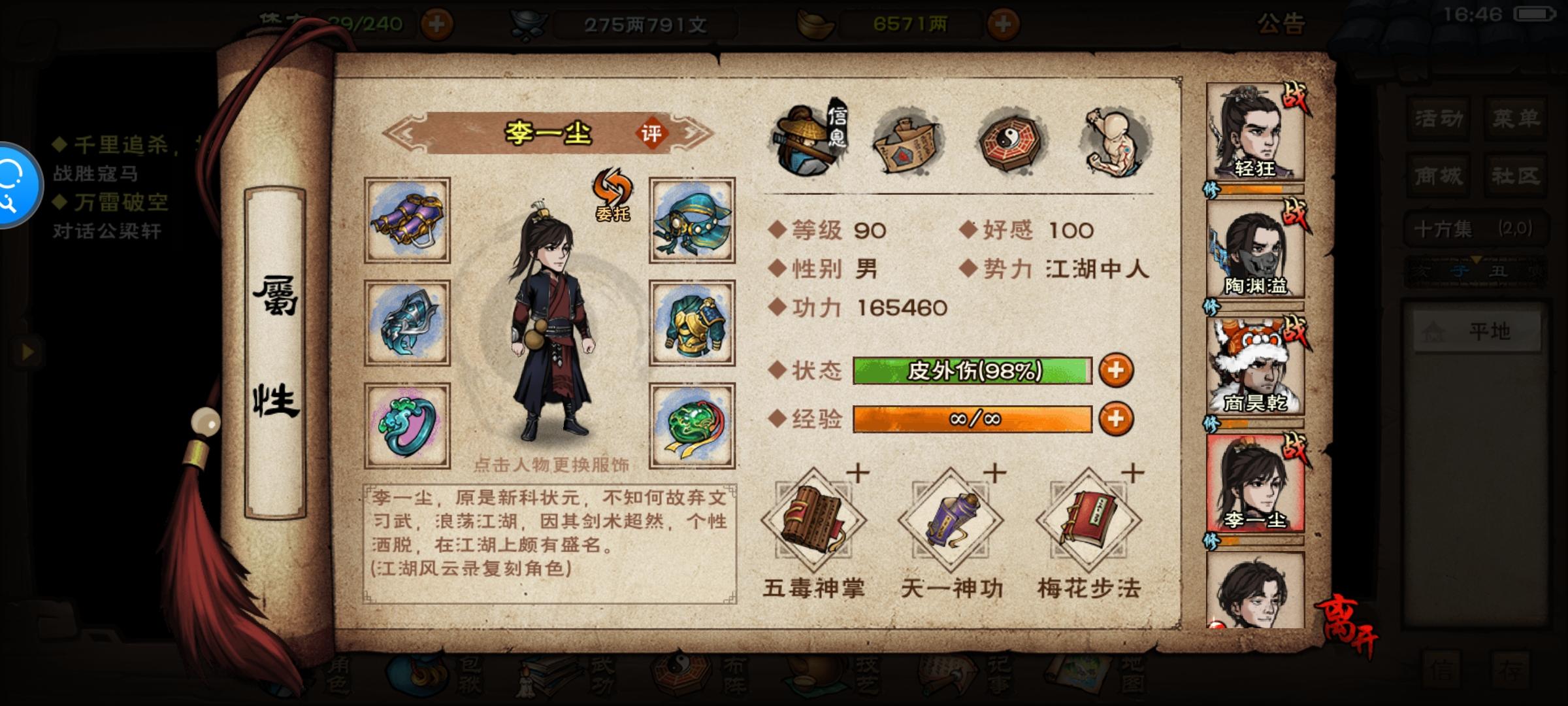
Task: Open the purple gauntlets equipment slot
Action: (407, 220)
